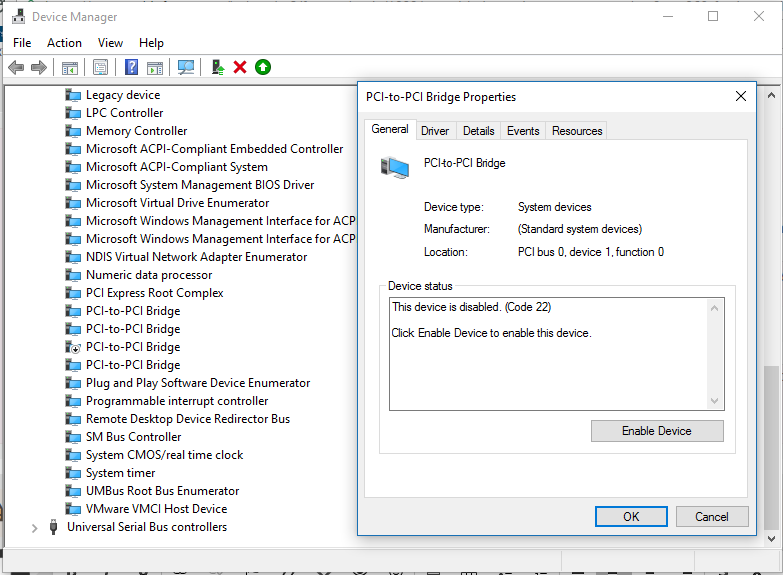
Task: Open the Action menu
Action: pos(64,43)
